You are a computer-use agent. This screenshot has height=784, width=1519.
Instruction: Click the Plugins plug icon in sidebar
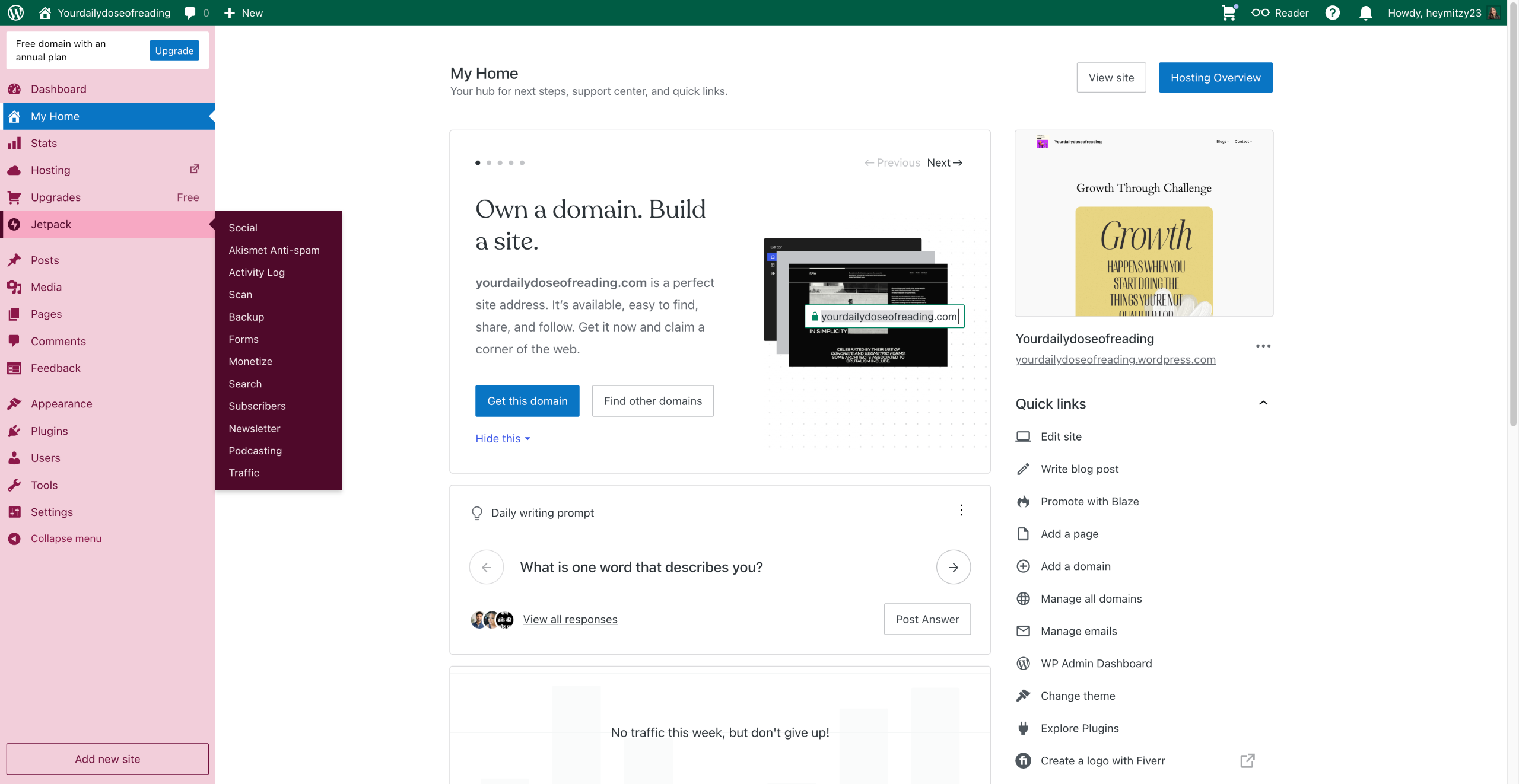14,431
